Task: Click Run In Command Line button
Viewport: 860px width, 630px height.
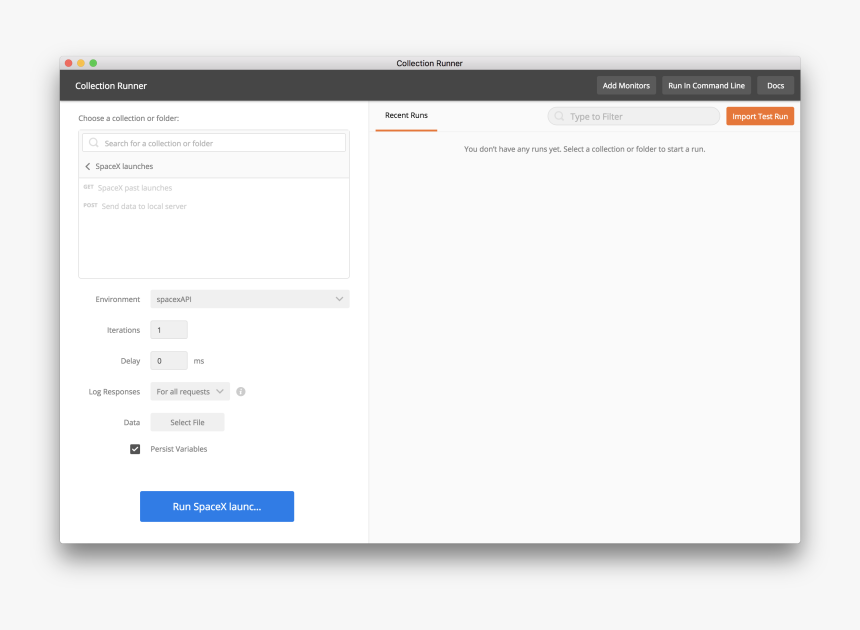Action: 706,86
